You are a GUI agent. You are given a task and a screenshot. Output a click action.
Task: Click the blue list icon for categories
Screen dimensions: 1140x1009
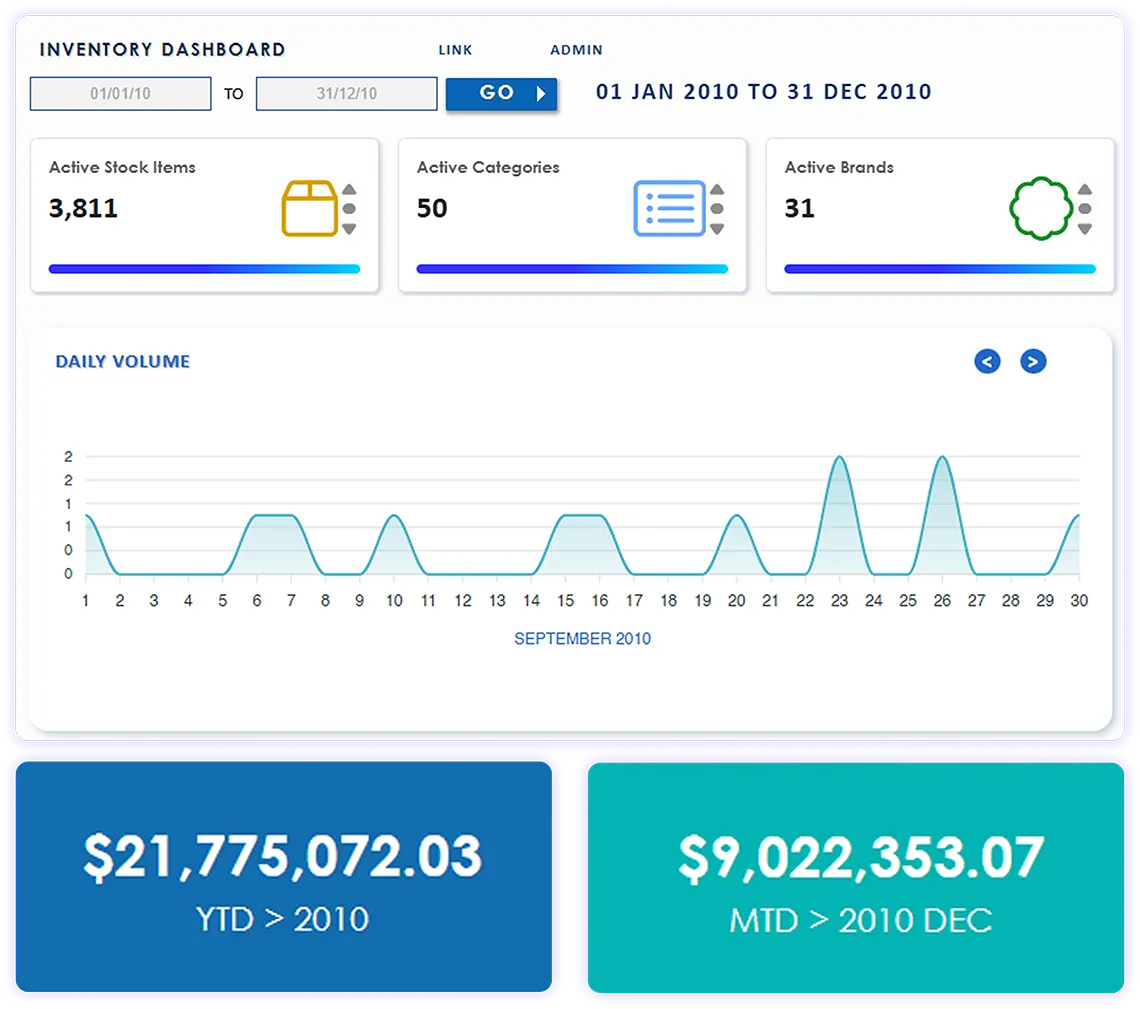(670, 209)
